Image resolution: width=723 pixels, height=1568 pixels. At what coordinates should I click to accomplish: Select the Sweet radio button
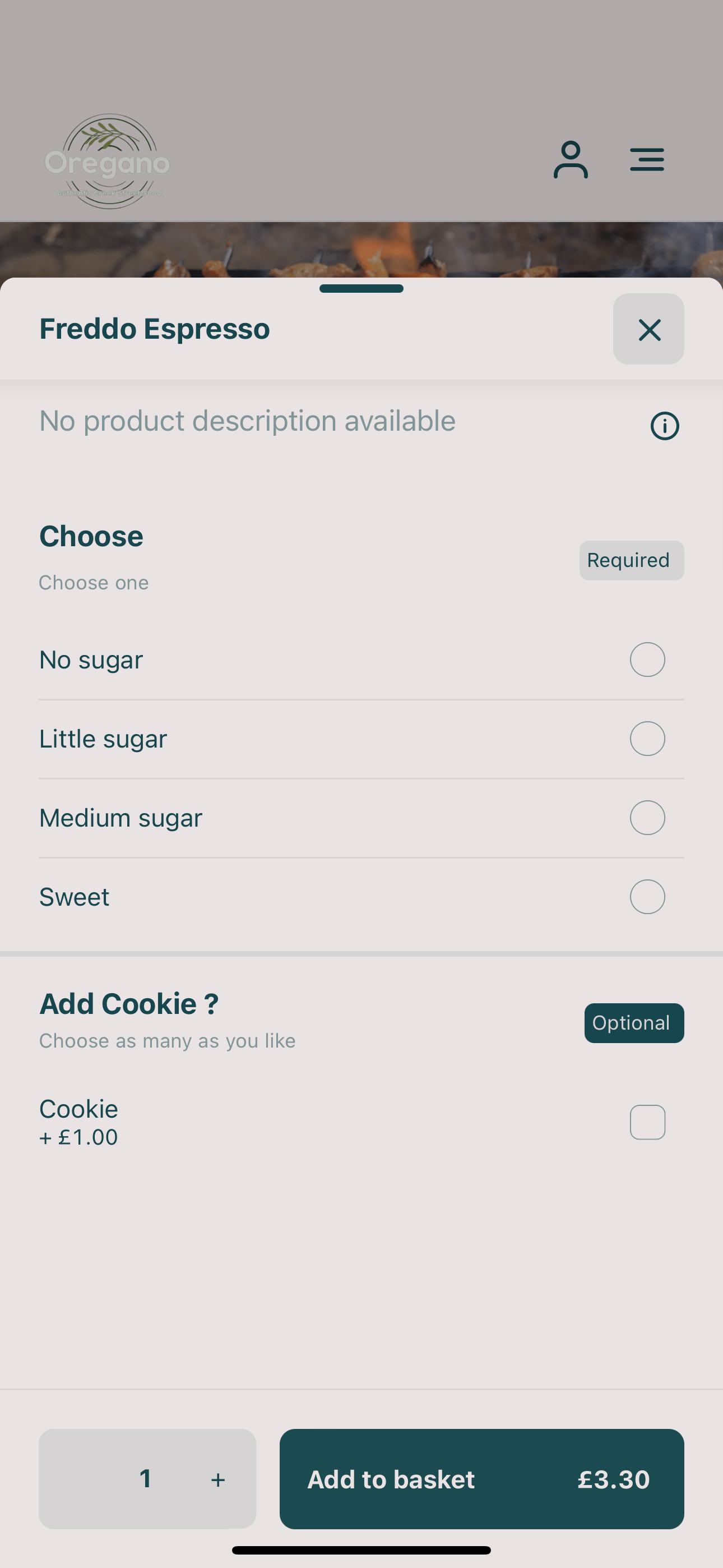pos(647,897)
